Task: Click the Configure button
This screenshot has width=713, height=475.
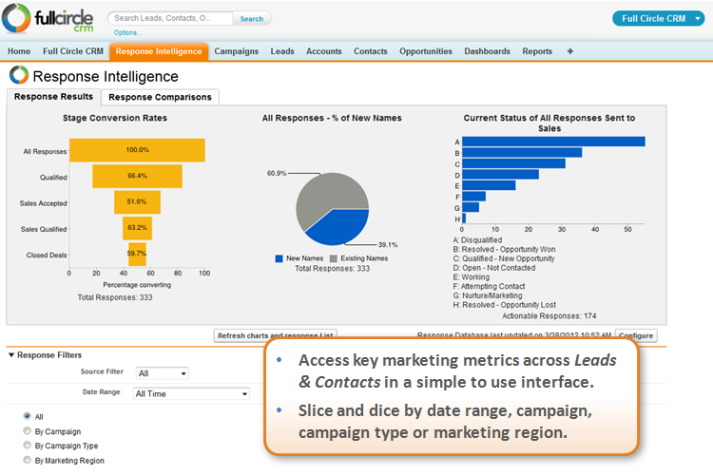Action: [x=636, y=335]
